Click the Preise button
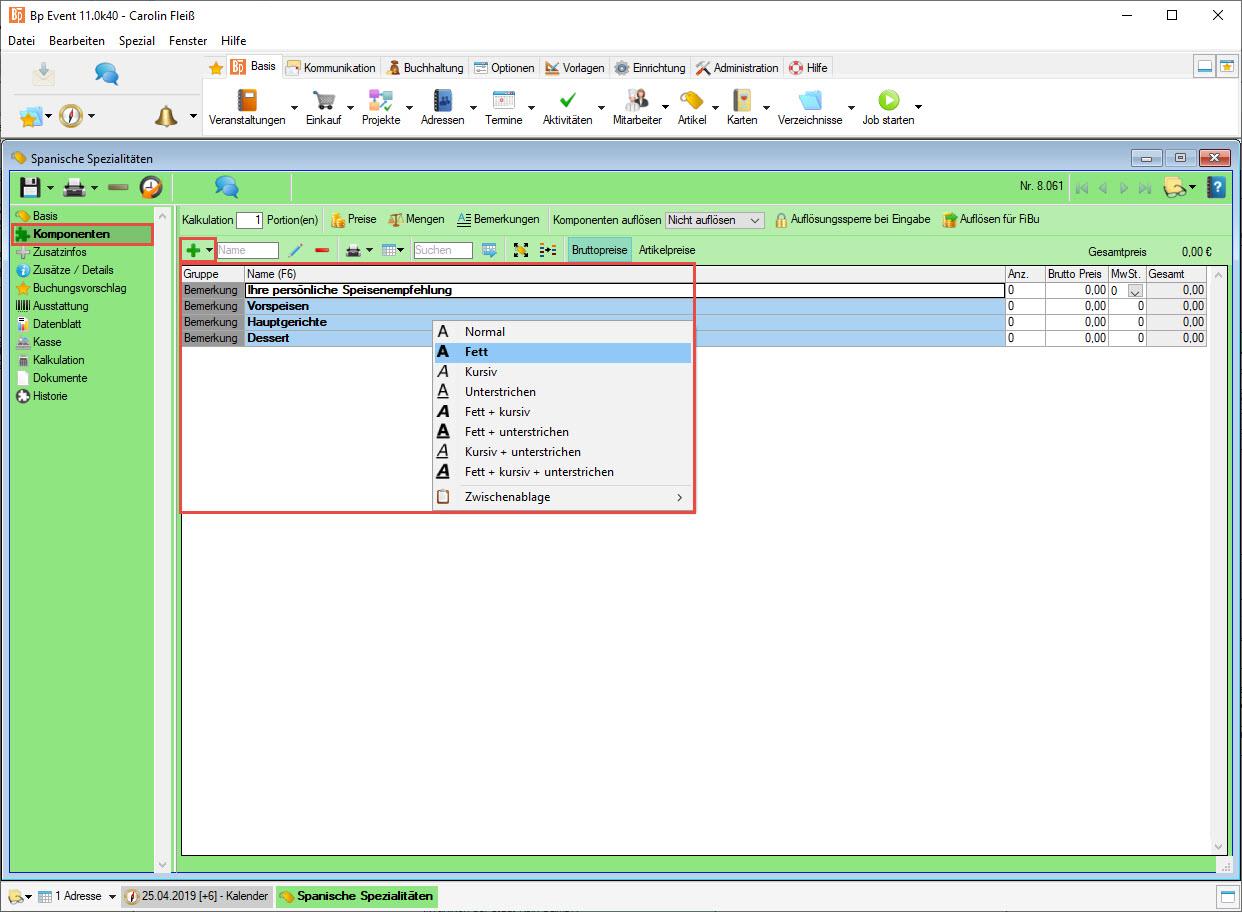The image size is (1242, 912). (x=353, y=219)
